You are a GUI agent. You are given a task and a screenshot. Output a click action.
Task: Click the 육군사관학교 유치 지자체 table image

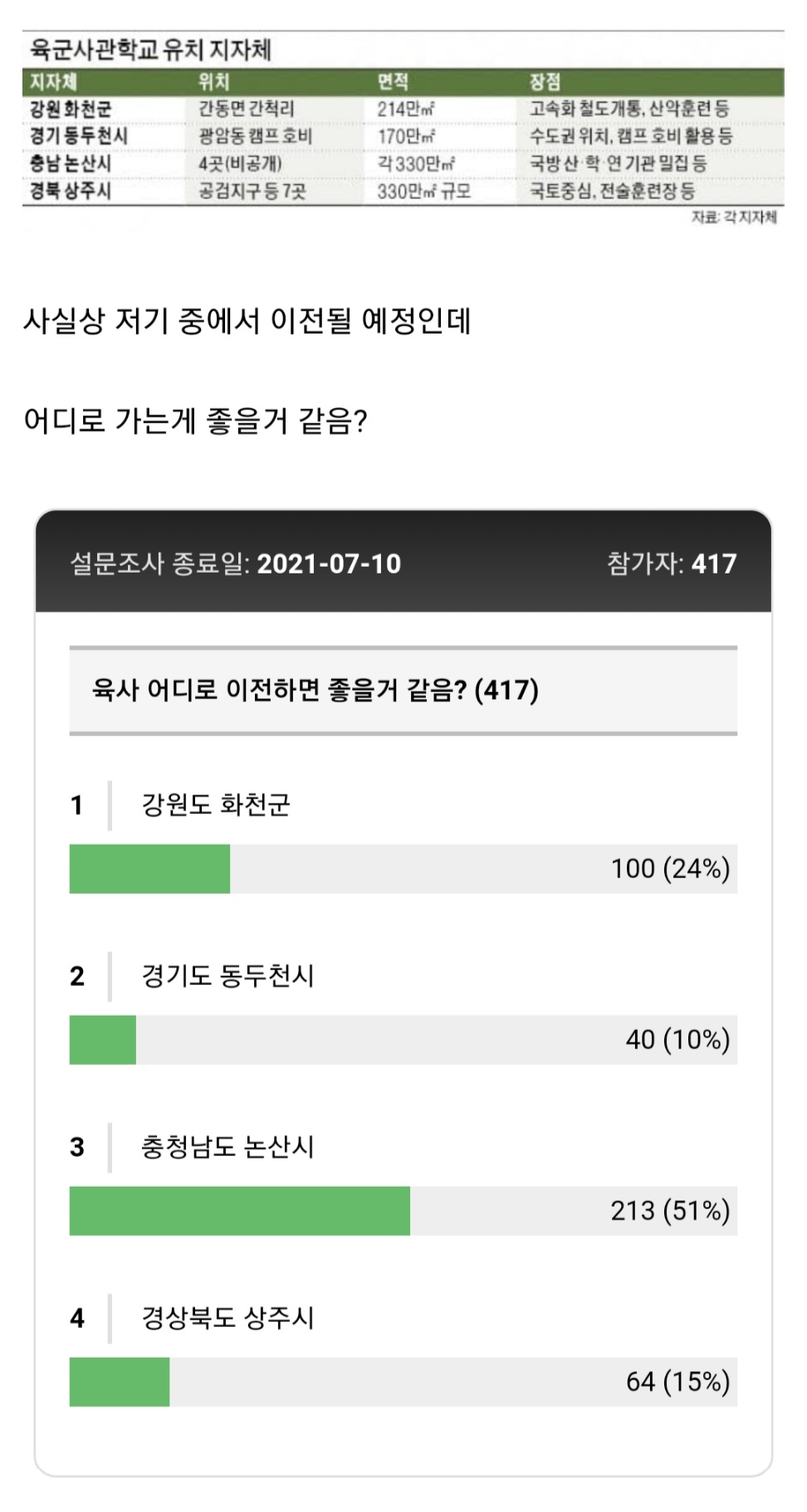point(403,129)
